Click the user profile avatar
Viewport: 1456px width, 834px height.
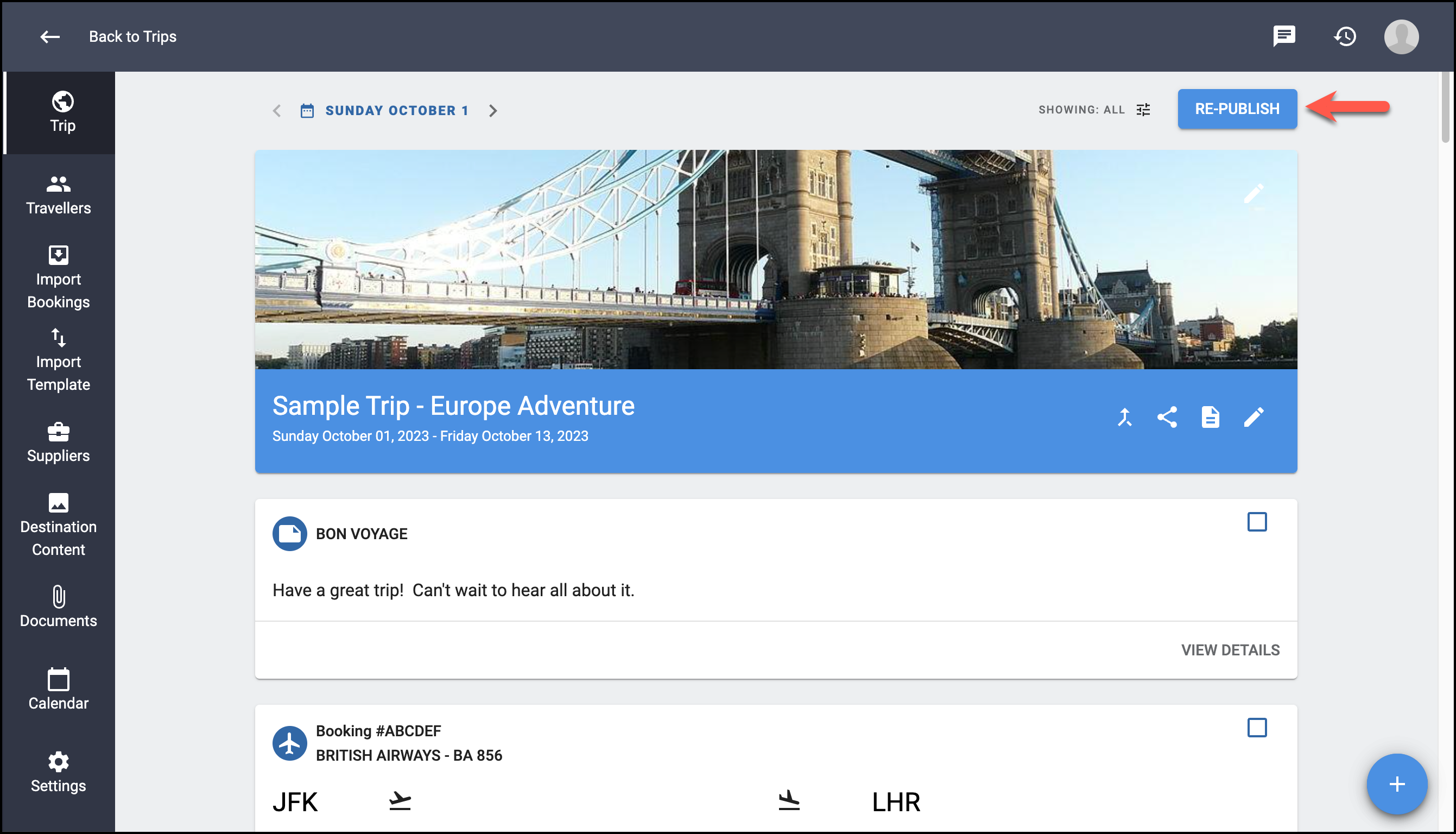[x=1401, y=36]
